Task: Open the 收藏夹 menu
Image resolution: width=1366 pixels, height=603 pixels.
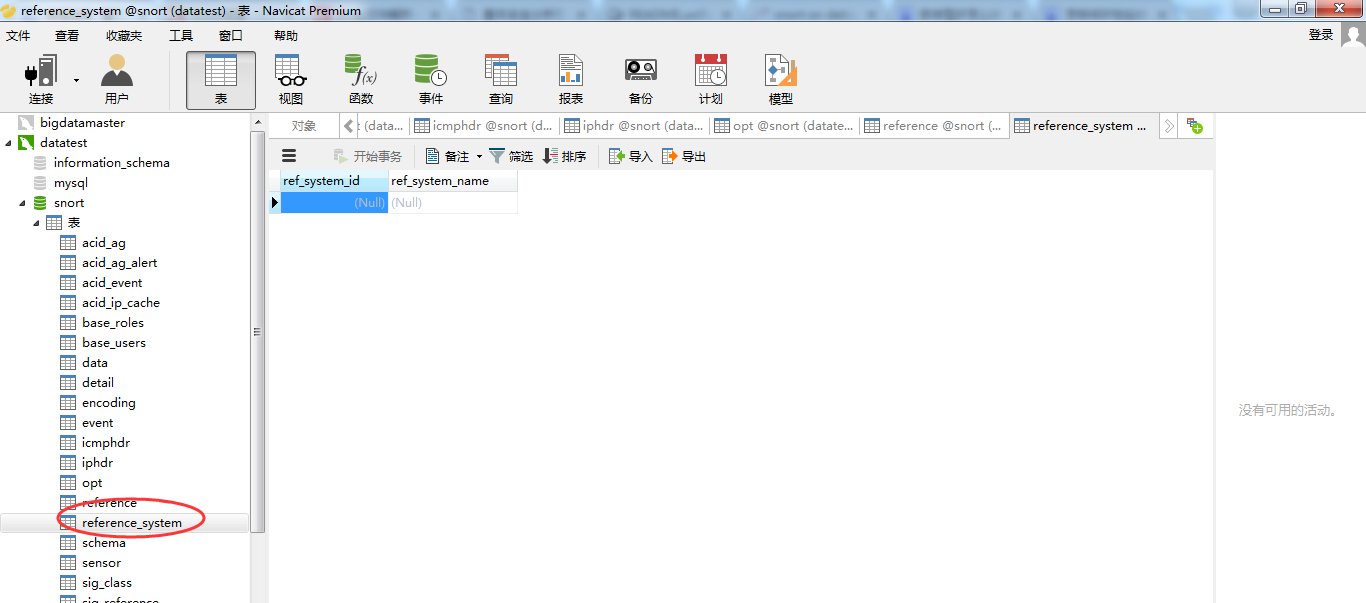Action: point(124,35)
